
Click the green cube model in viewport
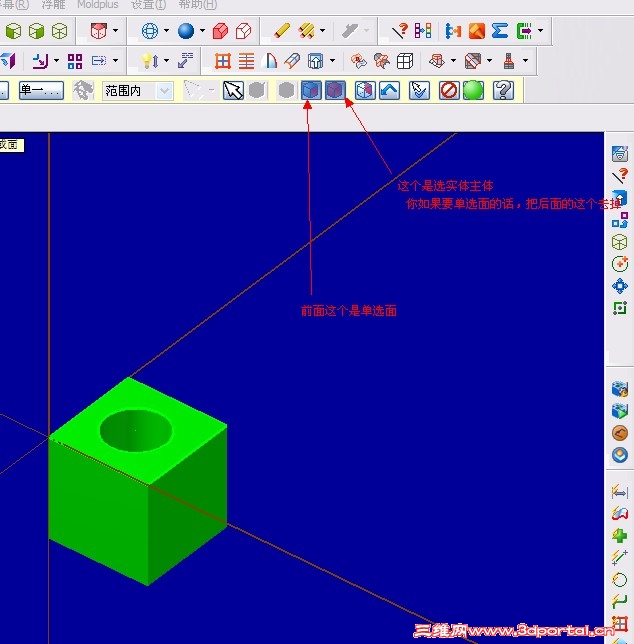coord(138,481)
